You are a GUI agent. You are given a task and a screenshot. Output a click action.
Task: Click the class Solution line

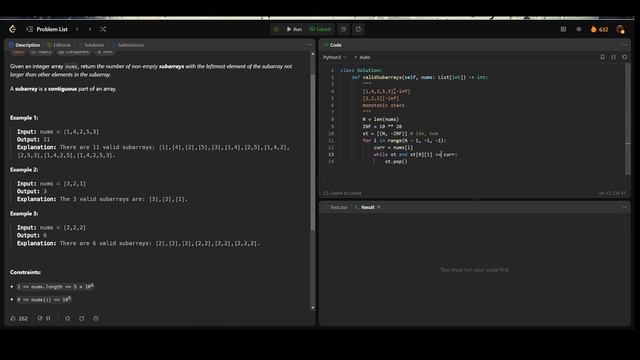pyautogui.click(x=361, y=70)
